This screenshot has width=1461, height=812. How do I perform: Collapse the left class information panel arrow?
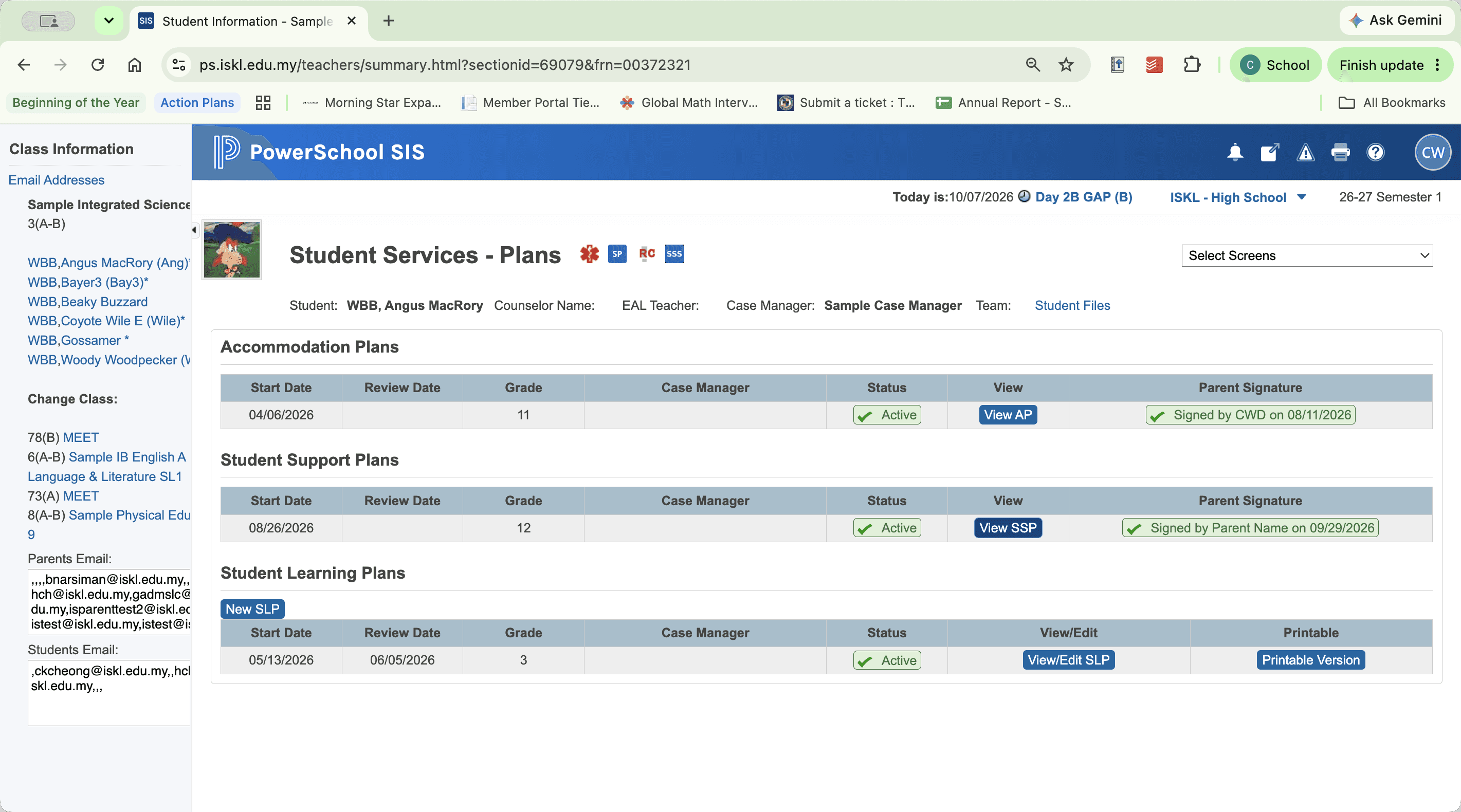pyautogui.click(x=194, y=230)
